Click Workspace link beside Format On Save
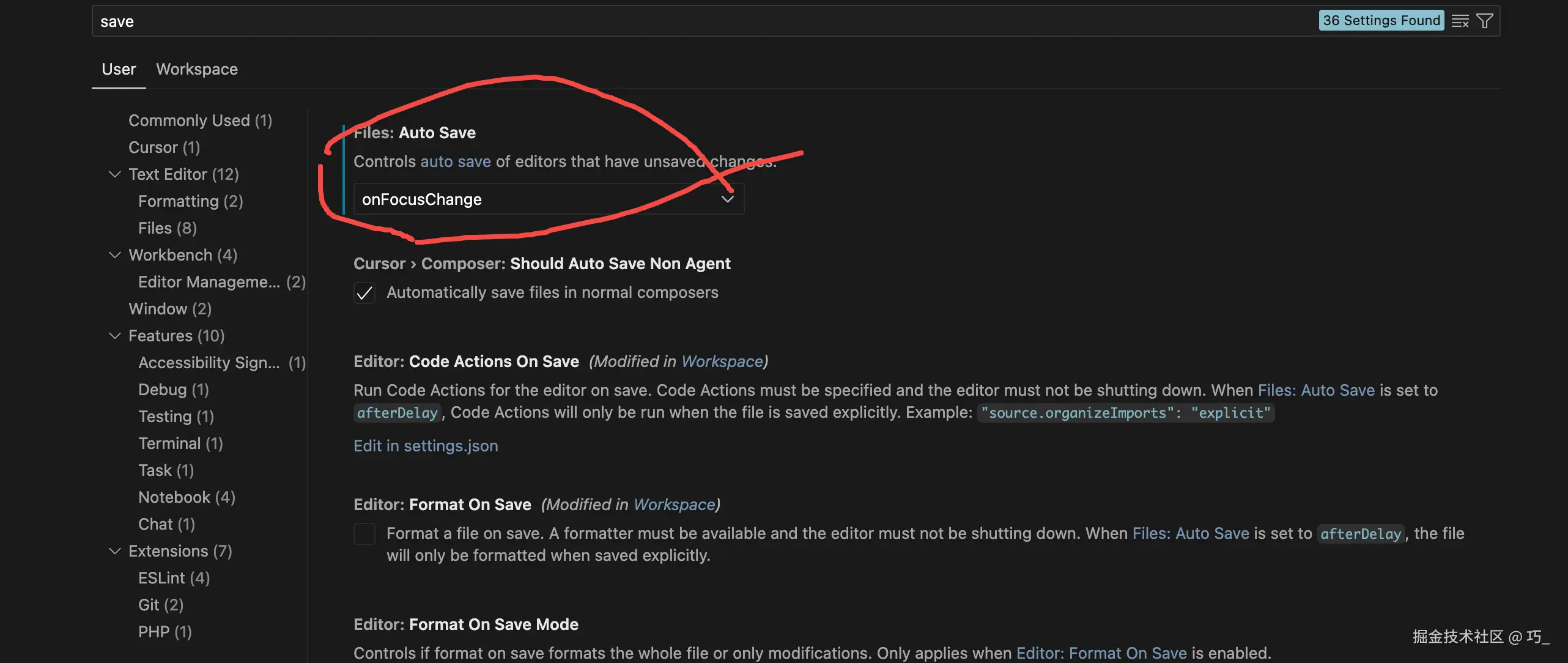Viewport: 1568px width, 663px height. (674, 505)
